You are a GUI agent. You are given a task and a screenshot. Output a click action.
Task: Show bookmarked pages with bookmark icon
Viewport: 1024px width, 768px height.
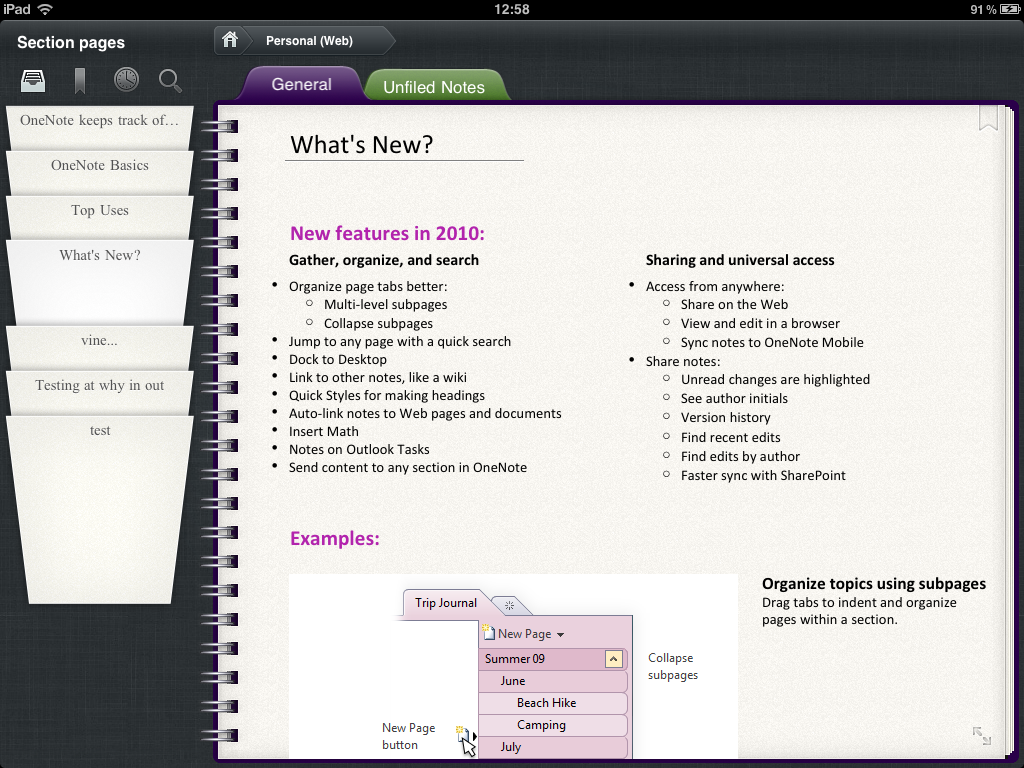coord(80,80)
